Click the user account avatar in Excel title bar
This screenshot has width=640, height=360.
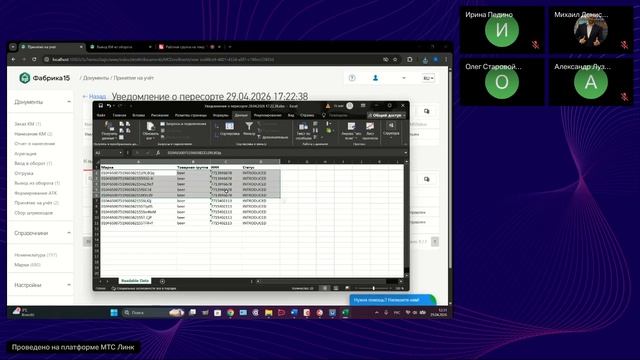tap(350, 106)
